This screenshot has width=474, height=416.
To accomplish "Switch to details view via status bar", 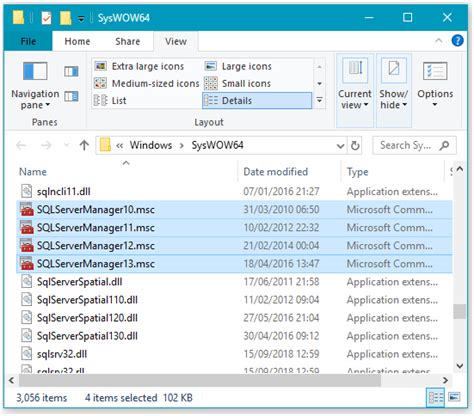I will pyautogui.click(x=436, y=397).
